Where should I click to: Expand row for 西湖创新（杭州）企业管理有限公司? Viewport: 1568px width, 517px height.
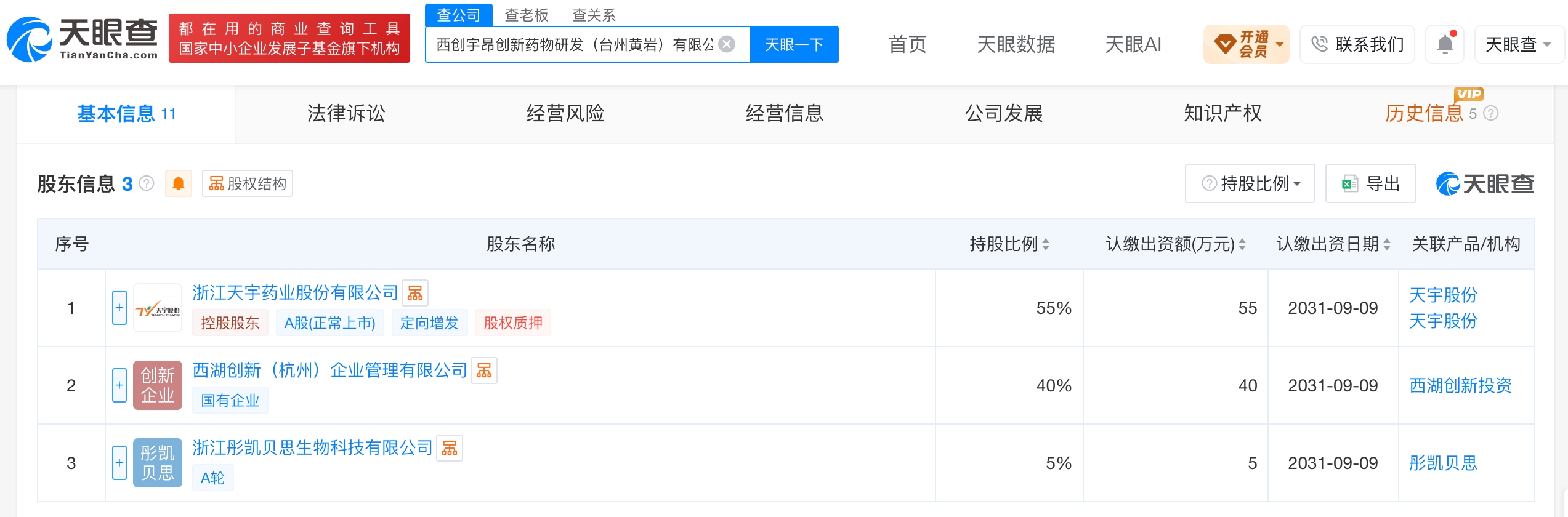[119, 385]
